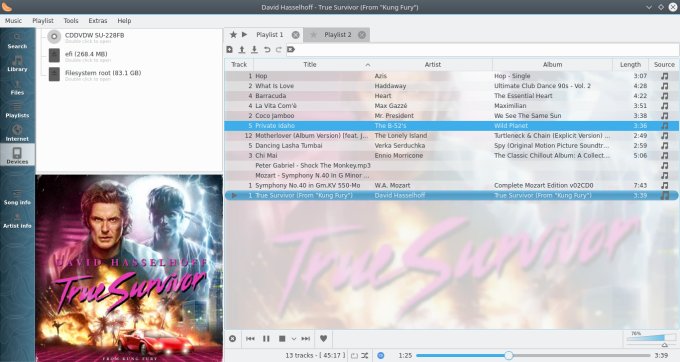Sort playlist by Album column header
680x362 pixels.
coord(552,65)
